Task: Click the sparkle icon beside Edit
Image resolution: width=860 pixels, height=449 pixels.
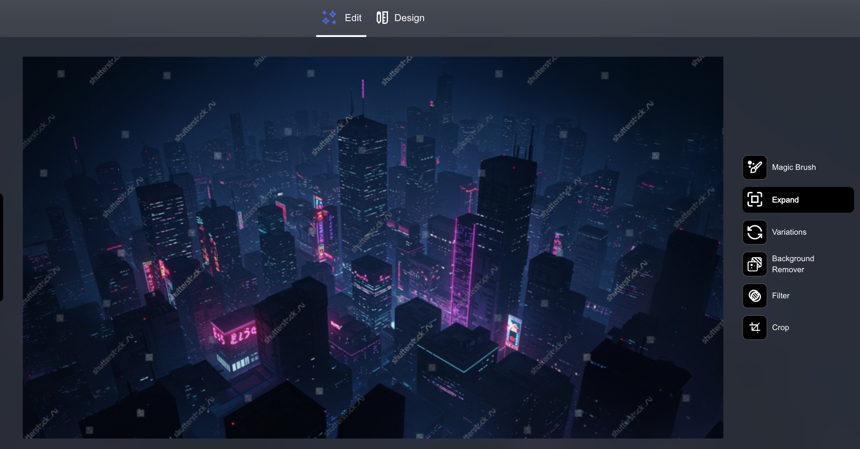Action: click(329, 18)
